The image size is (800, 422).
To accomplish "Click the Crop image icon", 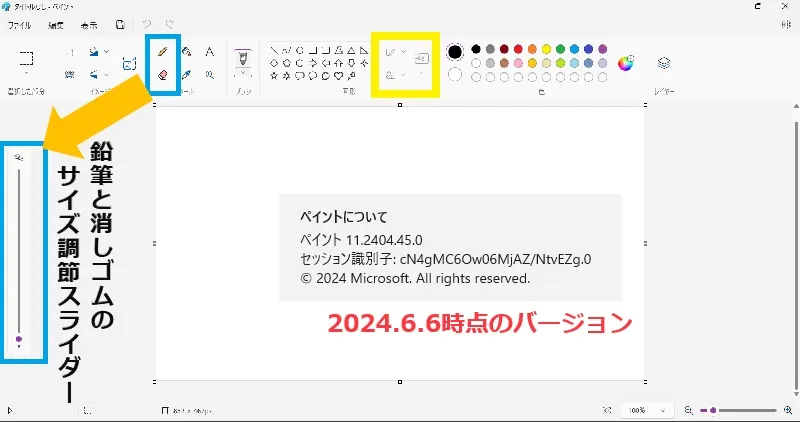I will pos(70,53).
